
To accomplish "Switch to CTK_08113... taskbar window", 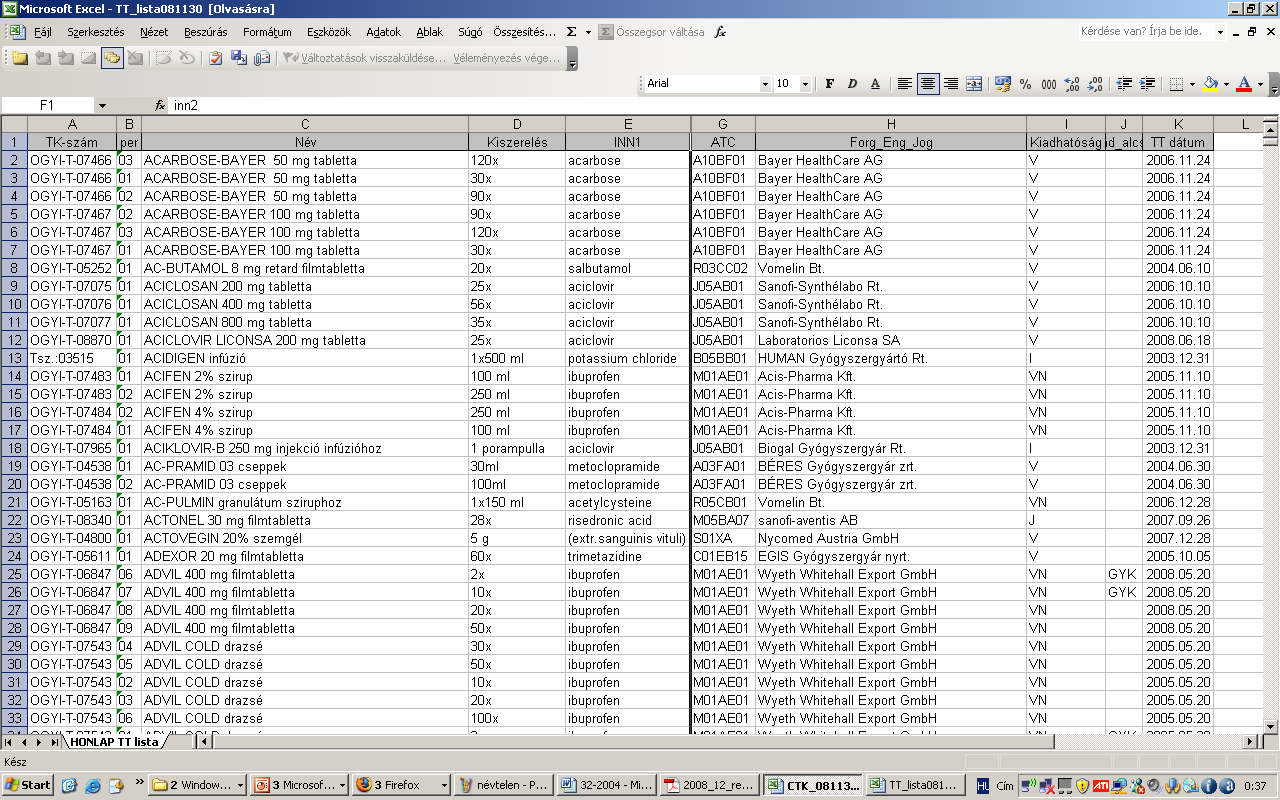I will click(x=812, y=785).
